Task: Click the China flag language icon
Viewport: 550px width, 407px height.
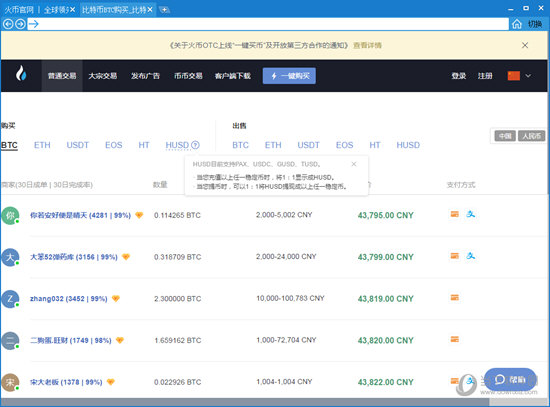Action: click(514, 75)
